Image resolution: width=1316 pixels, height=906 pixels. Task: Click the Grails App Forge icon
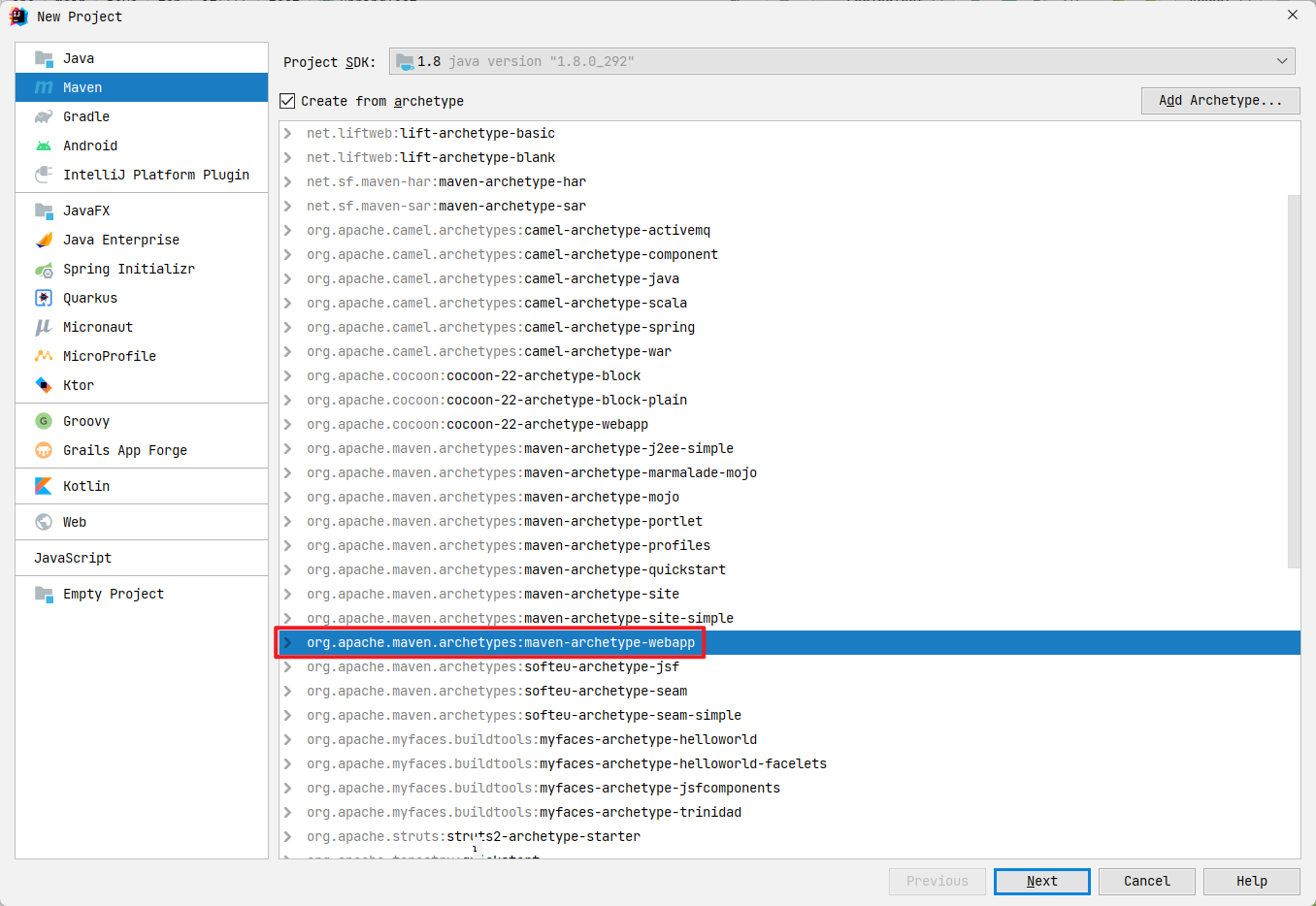tap(44, 450)
